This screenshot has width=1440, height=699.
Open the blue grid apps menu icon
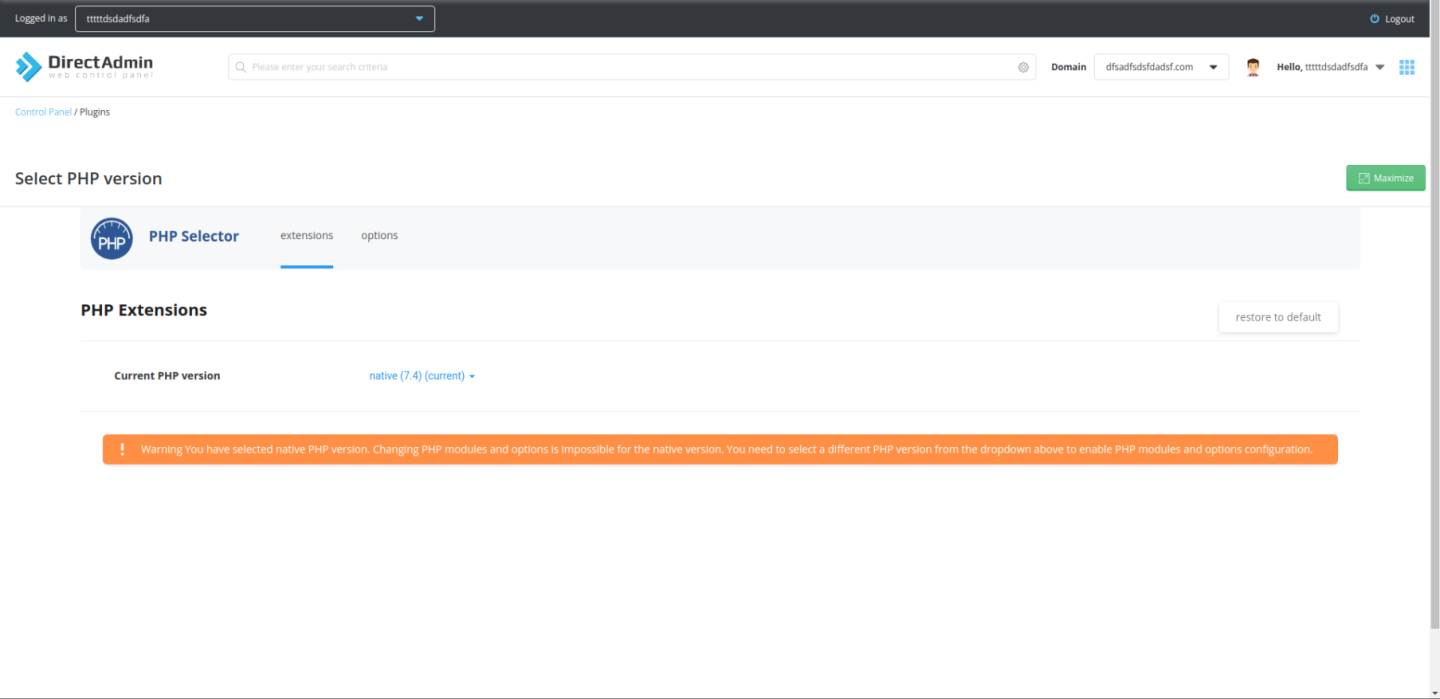[x=1407, y=67]
